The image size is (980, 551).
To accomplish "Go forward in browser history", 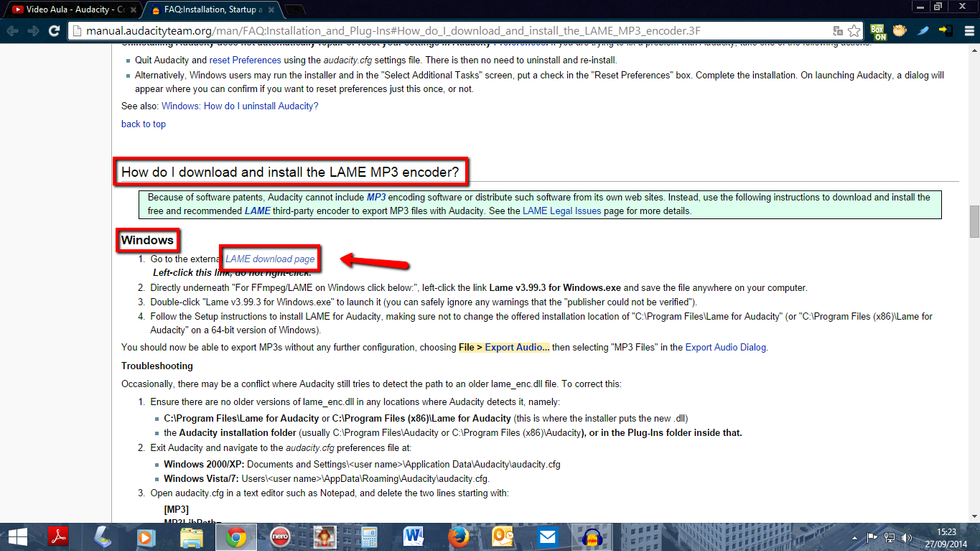I will [x=33, y=31].
